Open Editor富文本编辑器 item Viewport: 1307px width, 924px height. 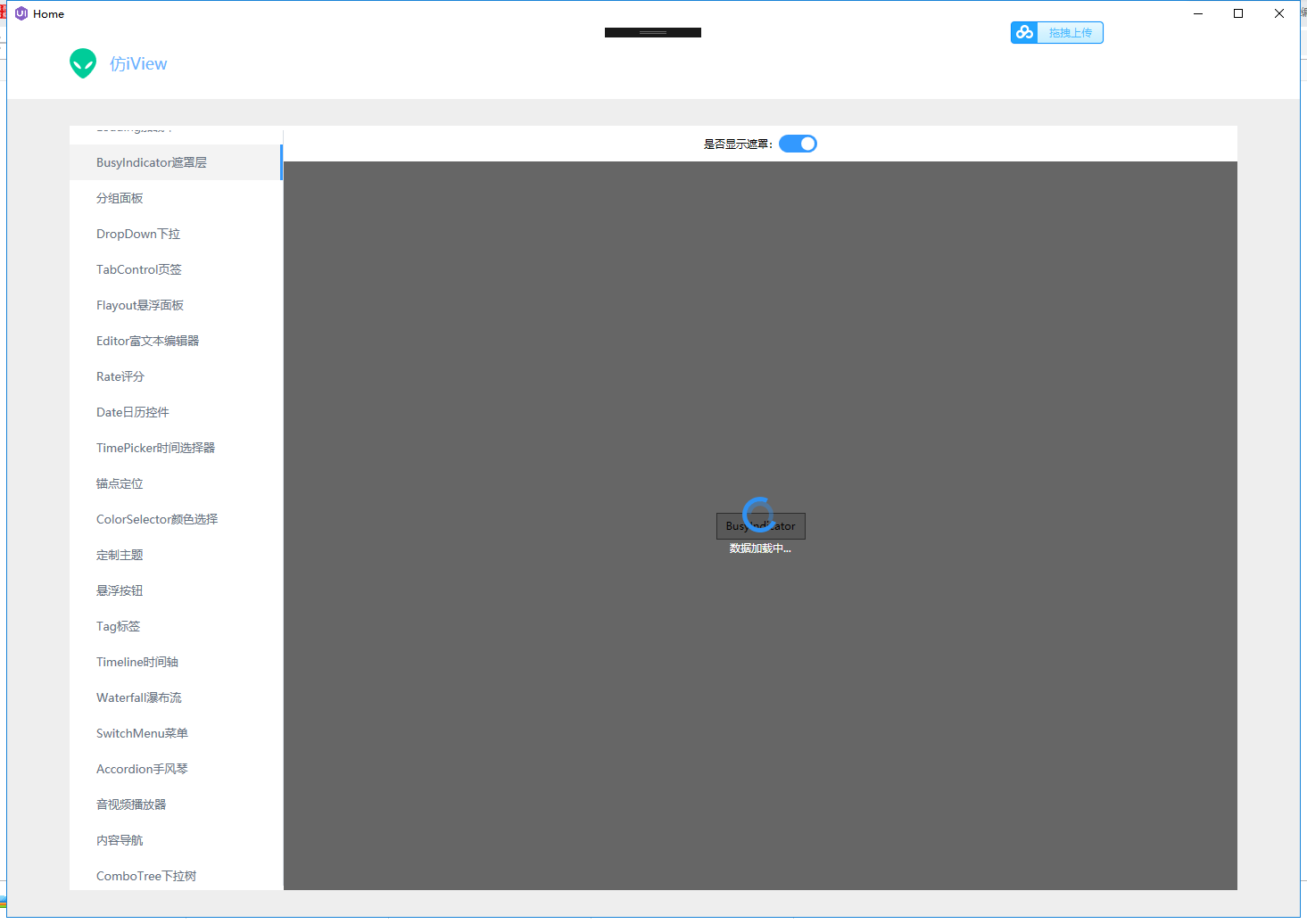pos(176,341)
